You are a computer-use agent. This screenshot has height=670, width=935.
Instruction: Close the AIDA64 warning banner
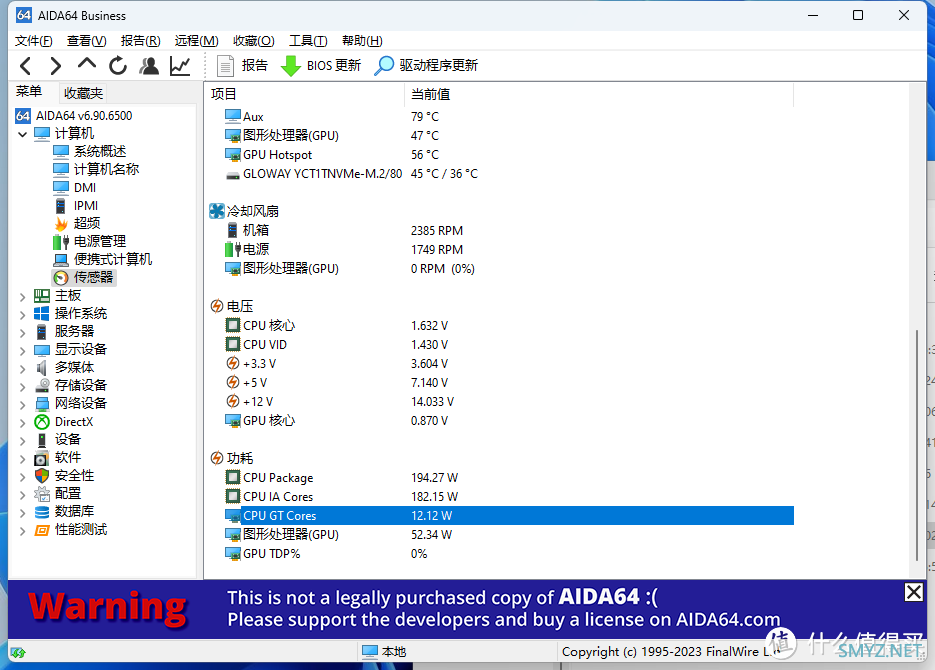pyautogui.click(x=914, y=592)
